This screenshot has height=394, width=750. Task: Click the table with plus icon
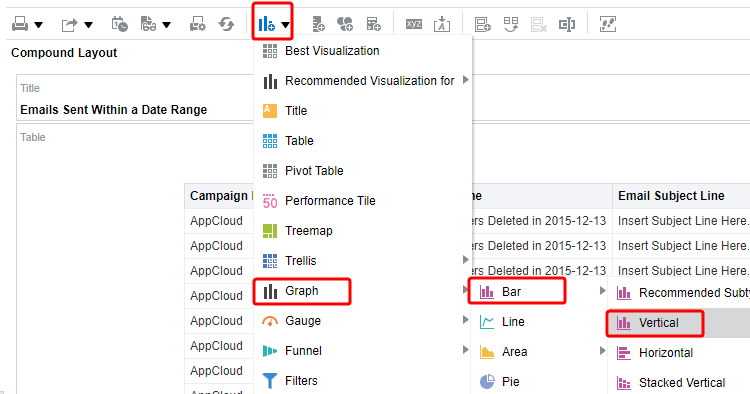pyautogui.click(x=373, y=24)
